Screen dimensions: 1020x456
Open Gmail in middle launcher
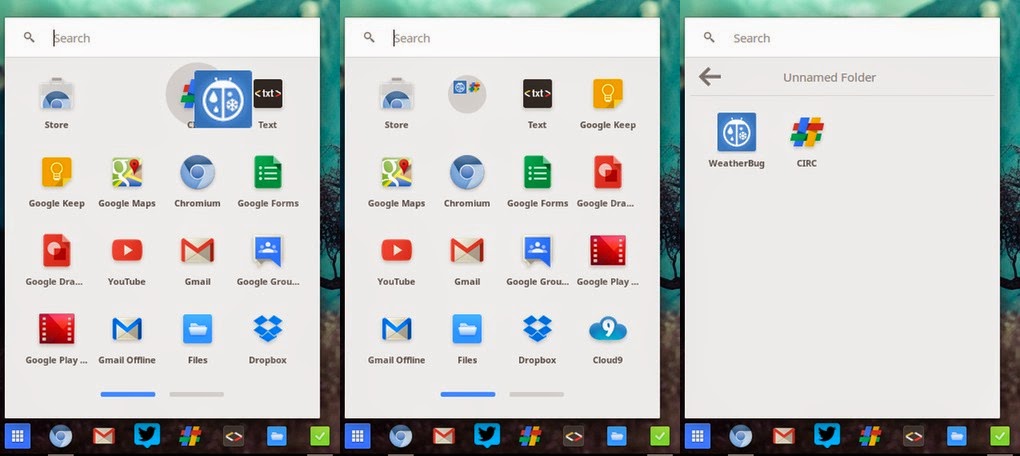point(466,250)
